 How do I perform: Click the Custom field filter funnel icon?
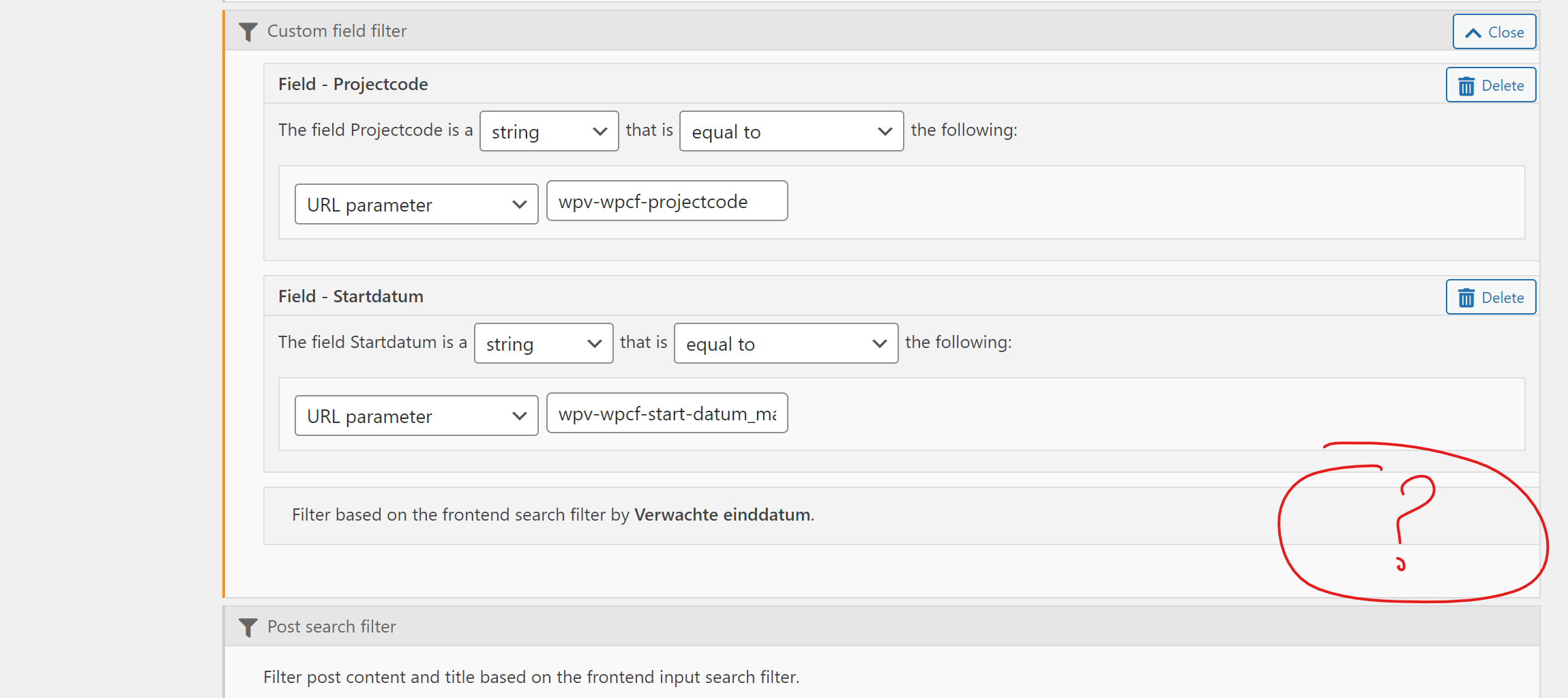pyautogui.click(x=248, y=32)
